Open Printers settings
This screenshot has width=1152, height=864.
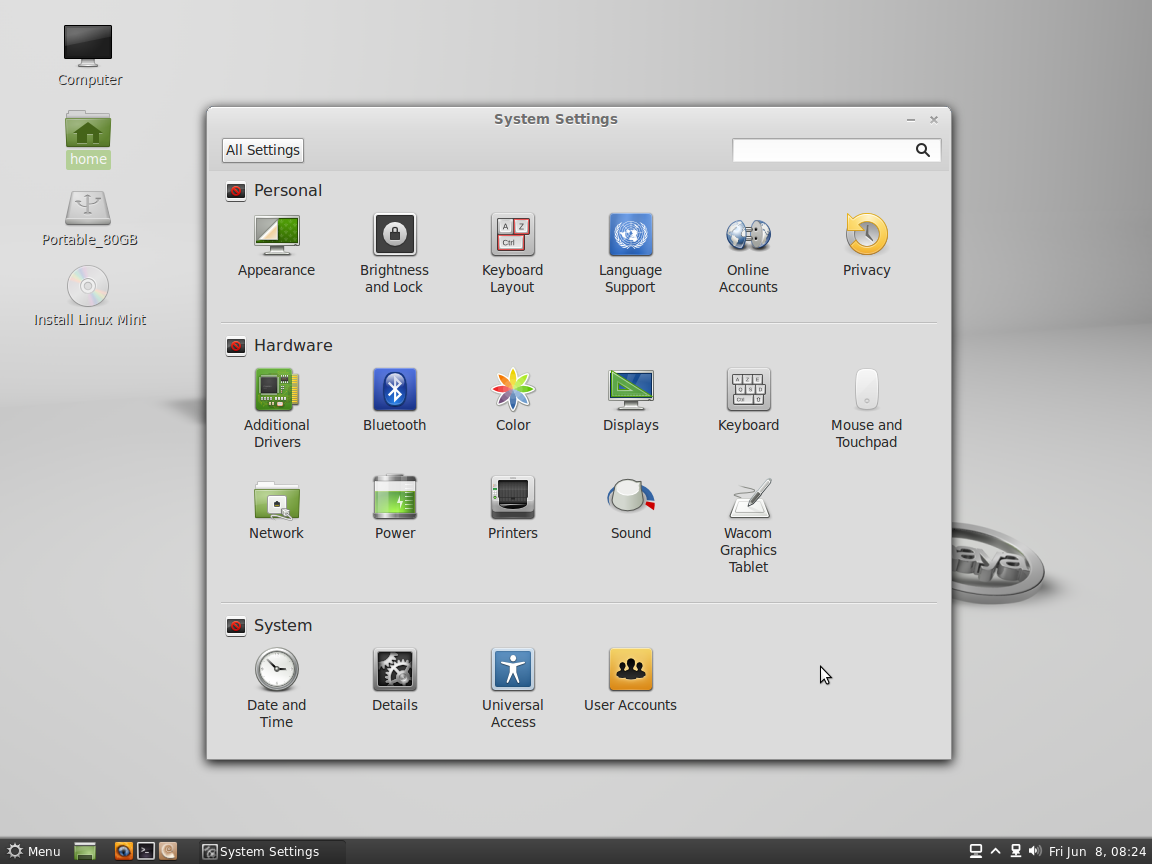tap(512, 509)
